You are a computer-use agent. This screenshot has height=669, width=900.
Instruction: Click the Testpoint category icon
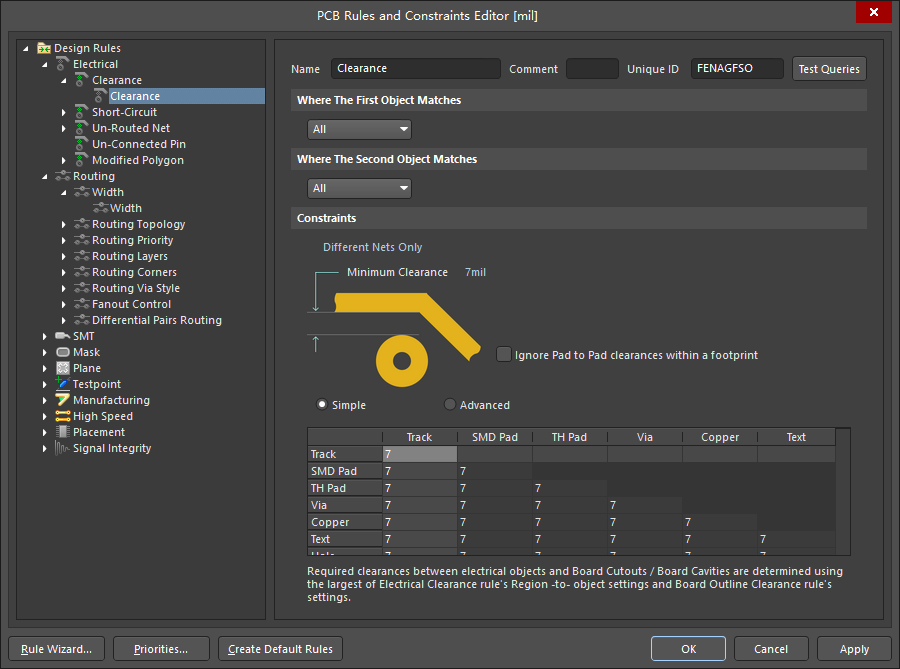coord(63,384)
